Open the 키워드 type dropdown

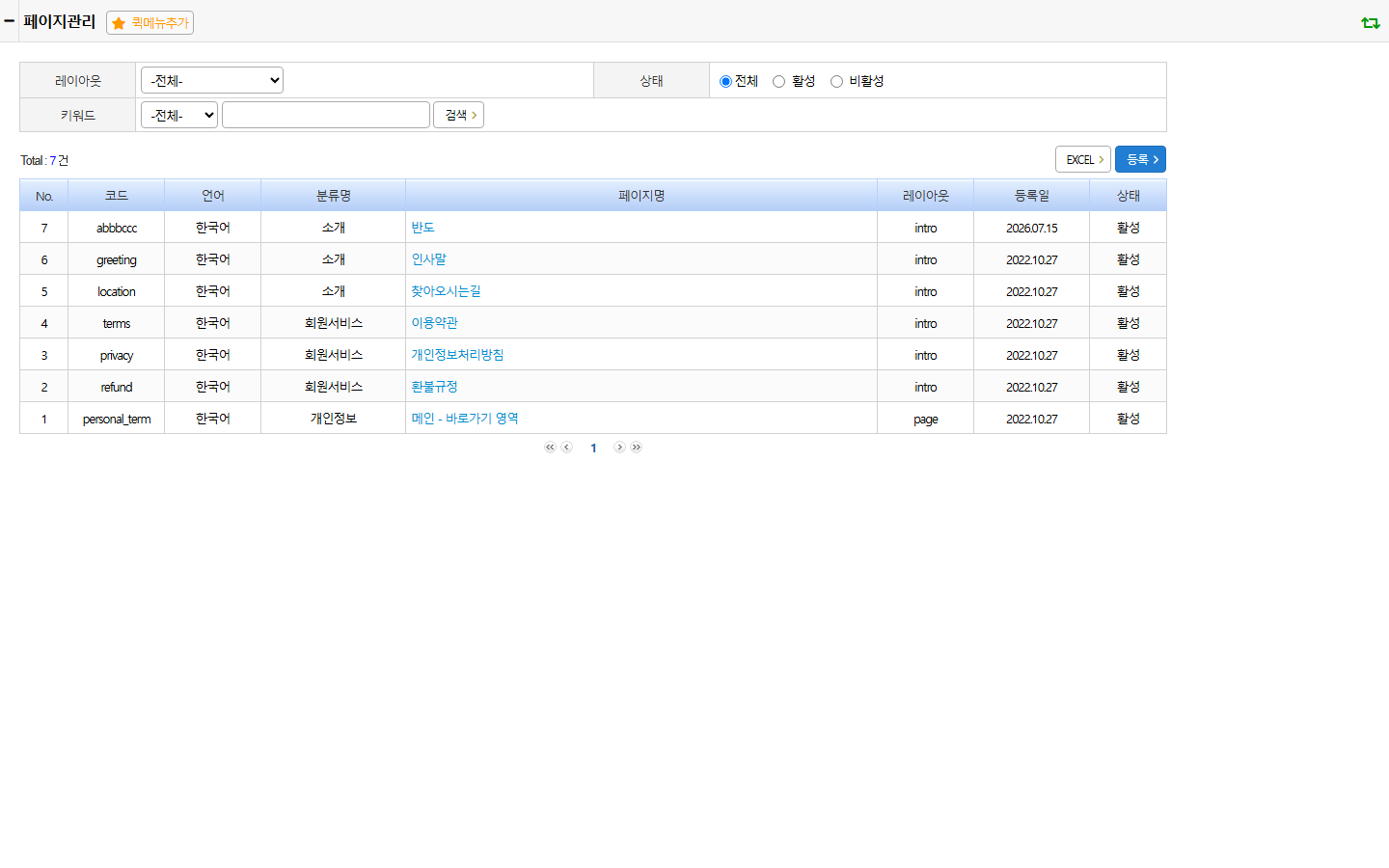pyautogui.click(x=179, y=115)
